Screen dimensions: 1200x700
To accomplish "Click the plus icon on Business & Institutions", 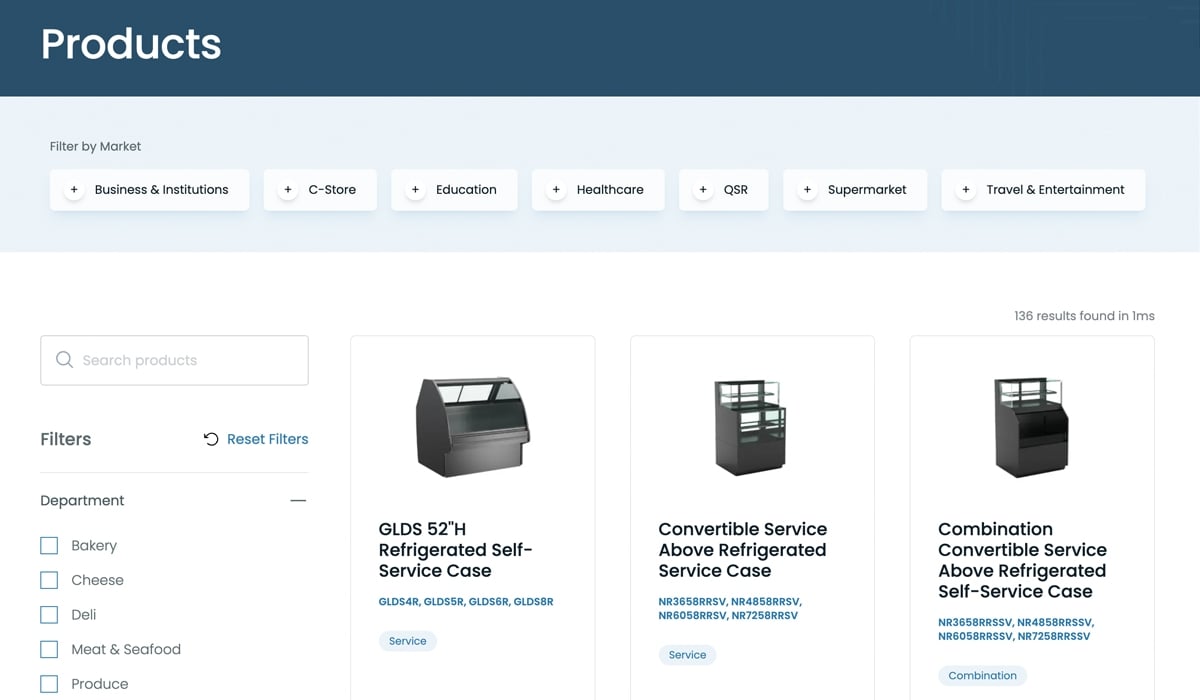I will click(74, 190).
